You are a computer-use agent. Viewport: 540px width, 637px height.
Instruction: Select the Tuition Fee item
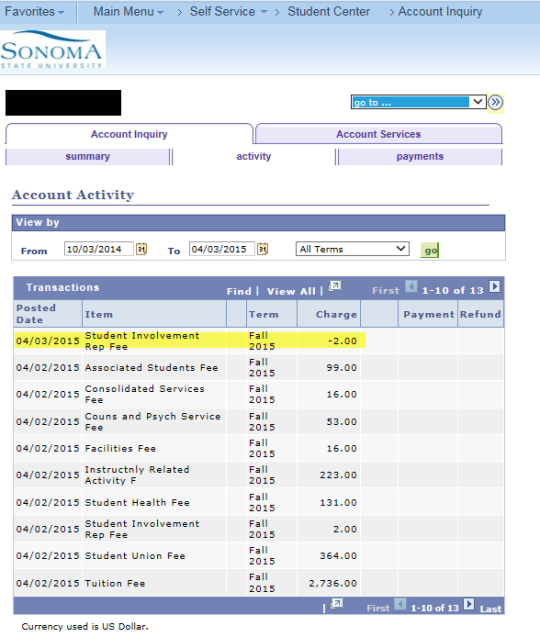[115, 583]
